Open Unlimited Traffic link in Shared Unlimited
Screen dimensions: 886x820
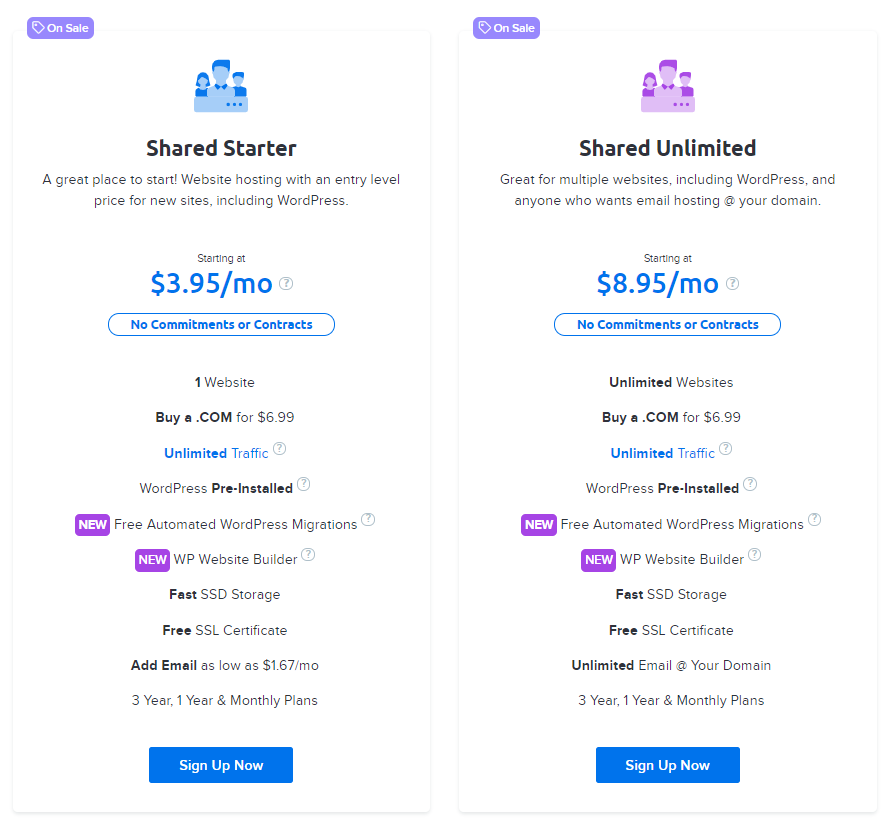[x=662, y=453]
